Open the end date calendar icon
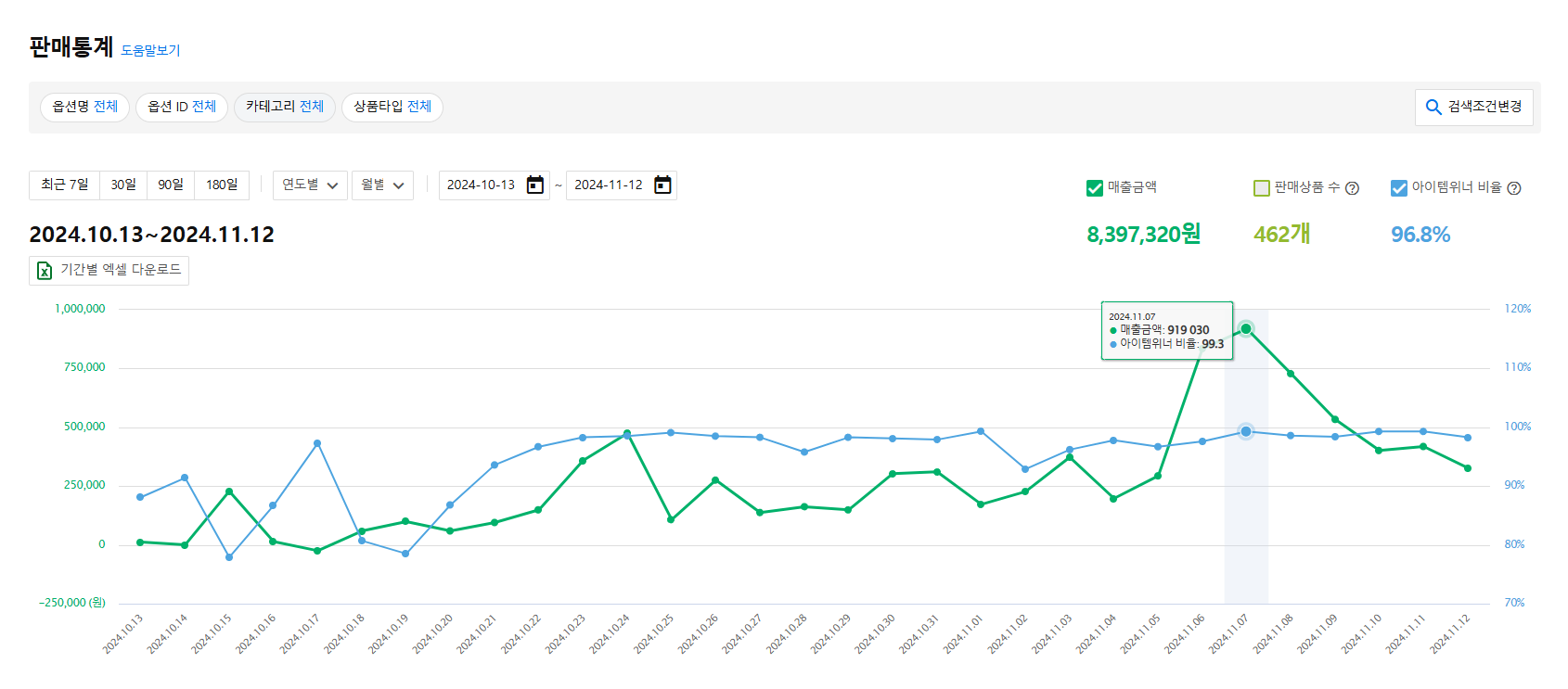The image size is (1568, 689). click(x=662, y=185)
